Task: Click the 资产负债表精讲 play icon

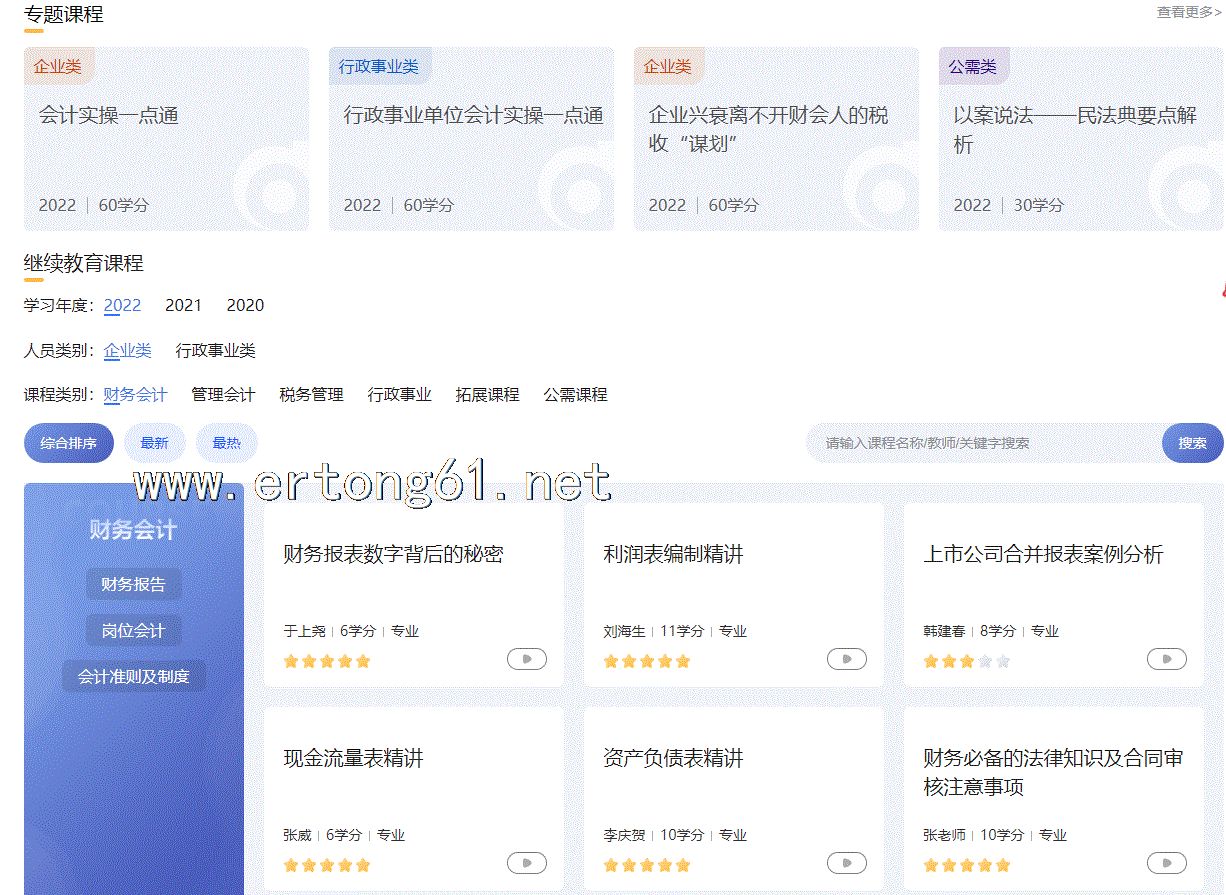Action: click(x=847, y=863)
